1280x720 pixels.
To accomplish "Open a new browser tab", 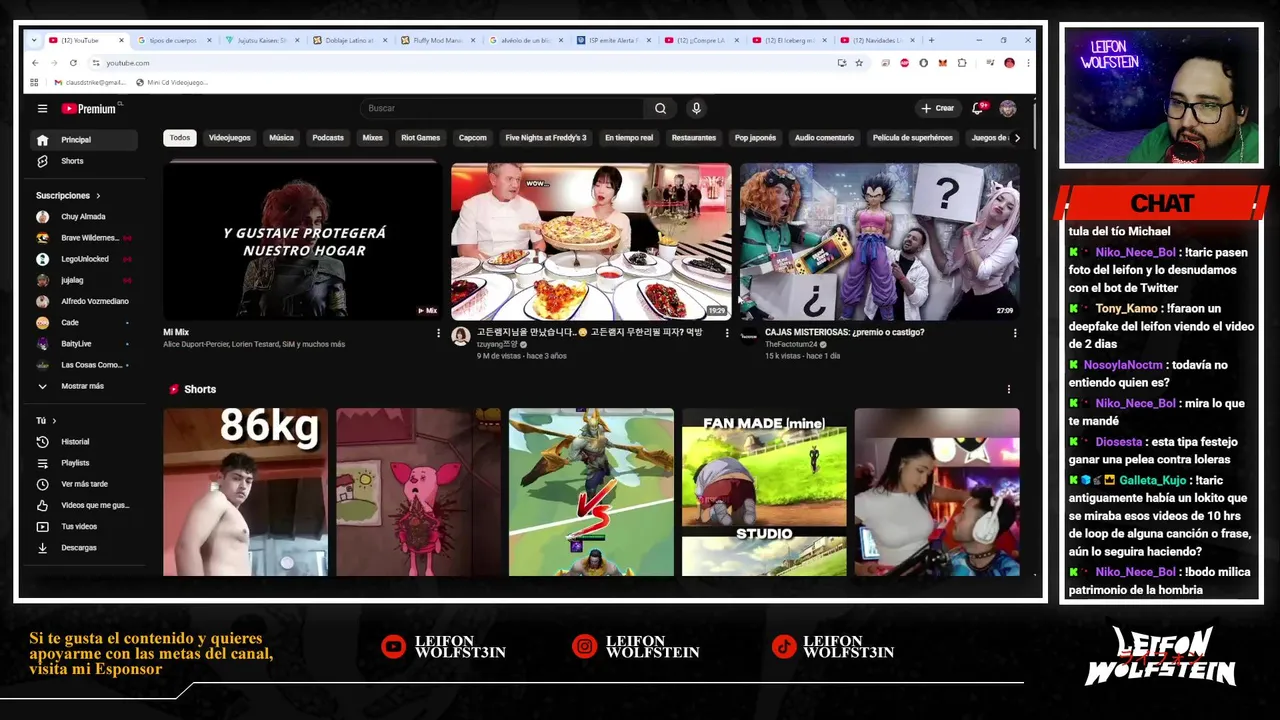I will [x=931, y=40].
